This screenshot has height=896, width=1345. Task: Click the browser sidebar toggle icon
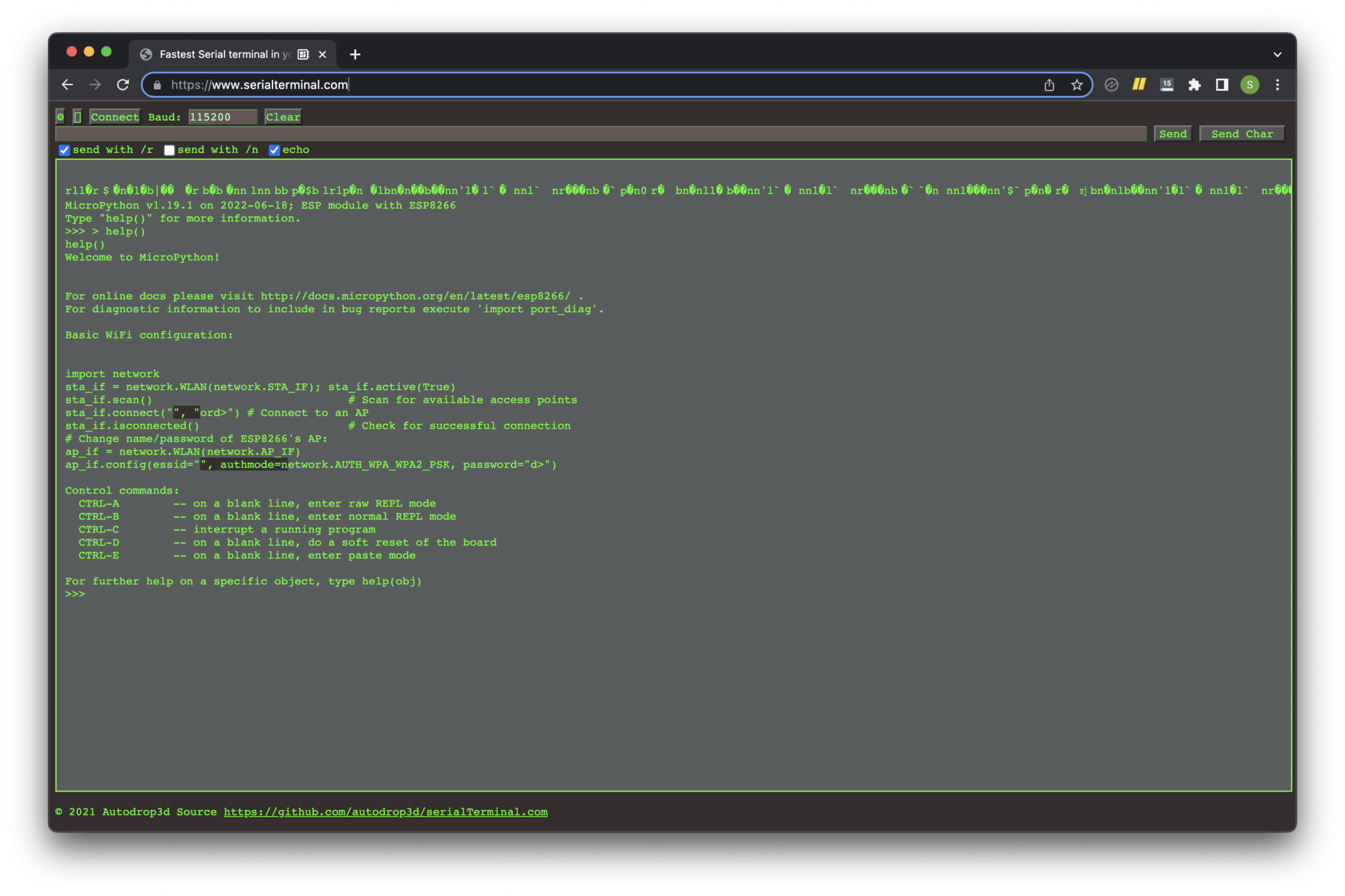pyautogui.click(x=1223, y=84)
